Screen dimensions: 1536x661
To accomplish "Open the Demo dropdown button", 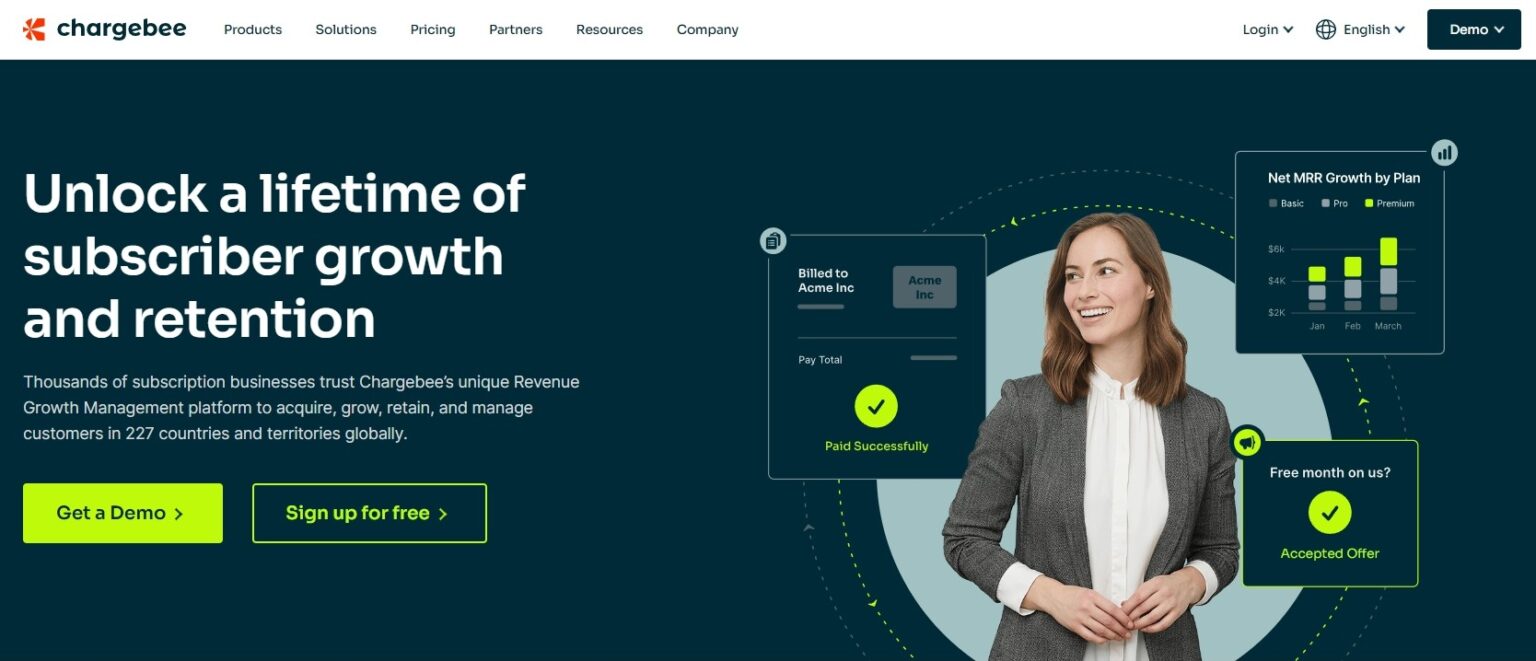I will pyautogui.click(x=1474, y=29).
